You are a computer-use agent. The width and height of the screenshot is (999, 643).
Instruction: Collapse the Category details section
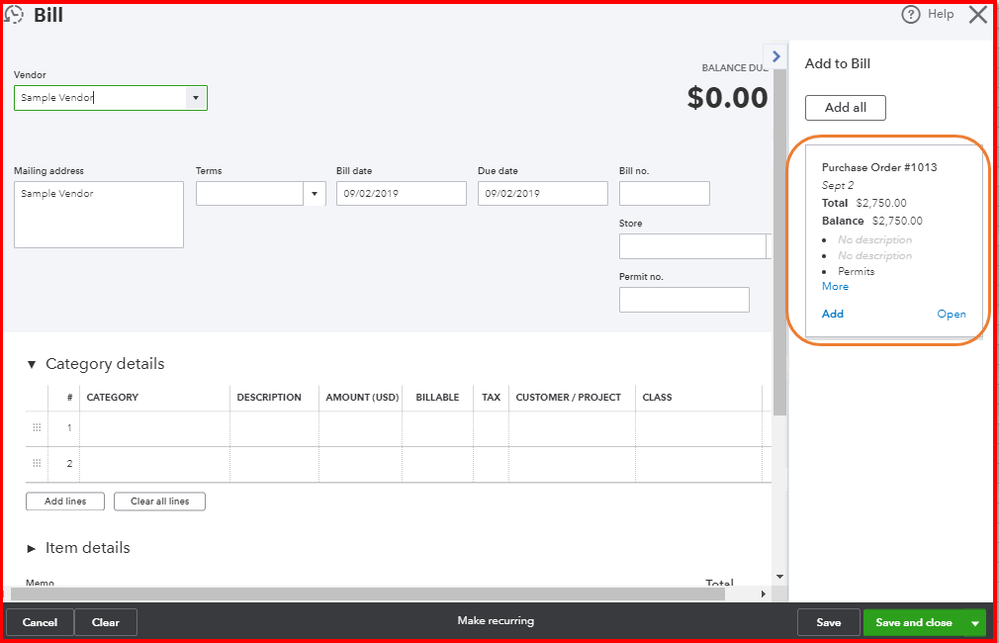[x=31, y=365]
